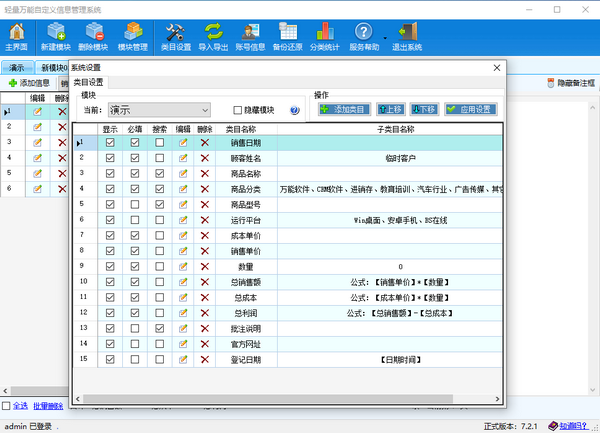The width and height of the screenshot is (600, 433).
Task: Click 添加信息 in the main window
Action: [29, 83]
